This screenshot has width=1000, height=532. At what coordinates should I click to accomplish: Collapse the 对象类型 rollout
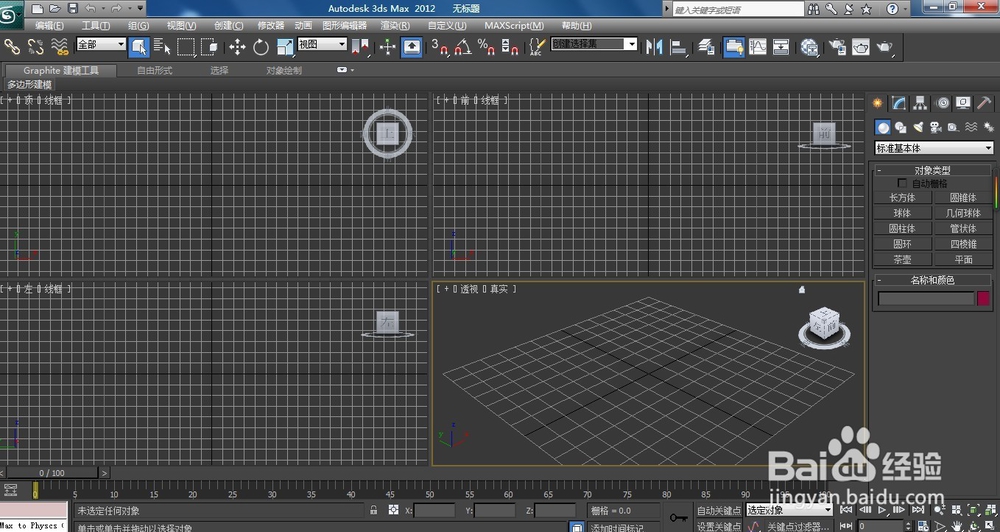tap(934, 170)
